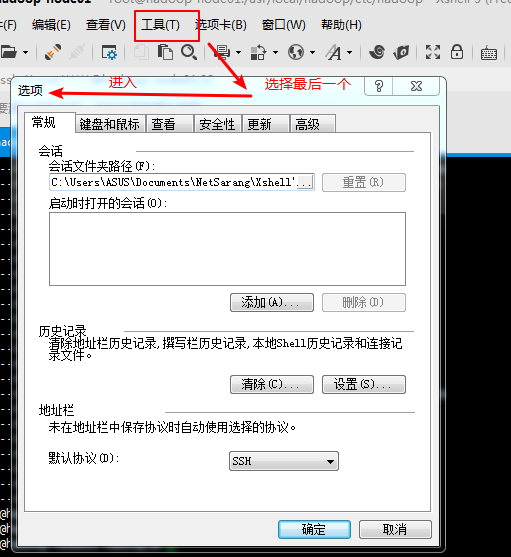This screenshot has width=511, height=557.
Task: Switch to the 高级 tab
Action: 313,124
